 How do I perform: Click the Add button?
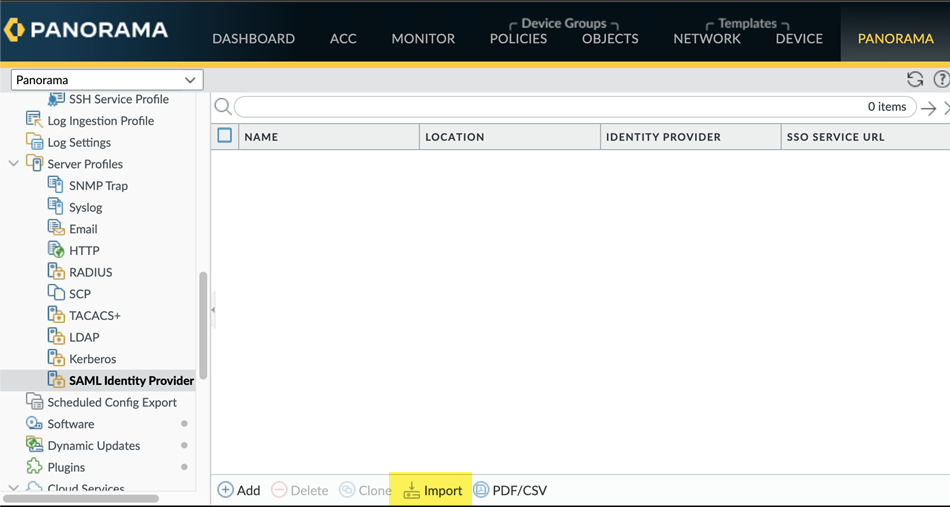239,490
